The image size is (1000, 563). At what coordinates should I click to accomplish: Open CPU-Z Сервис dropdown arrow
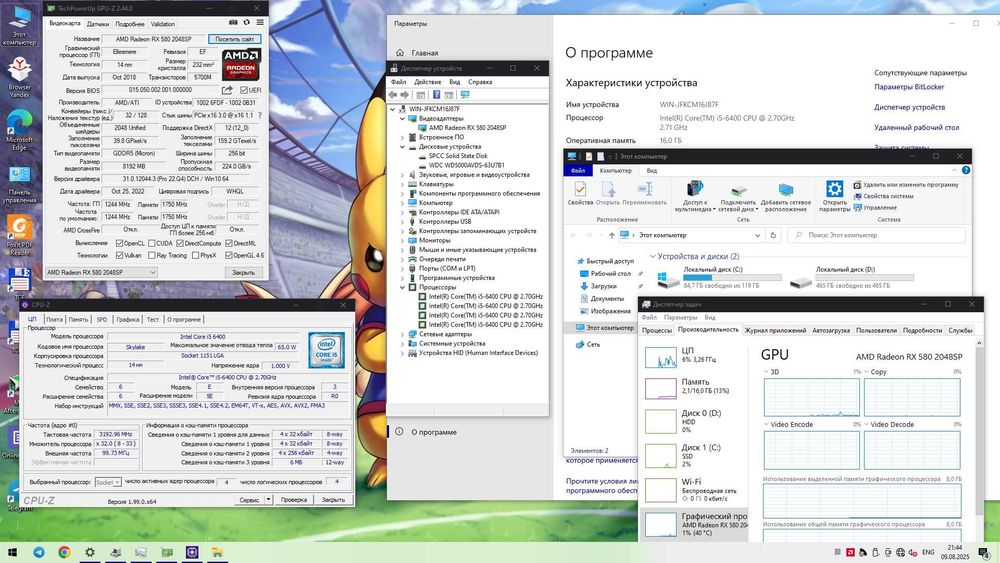point(268,500)
